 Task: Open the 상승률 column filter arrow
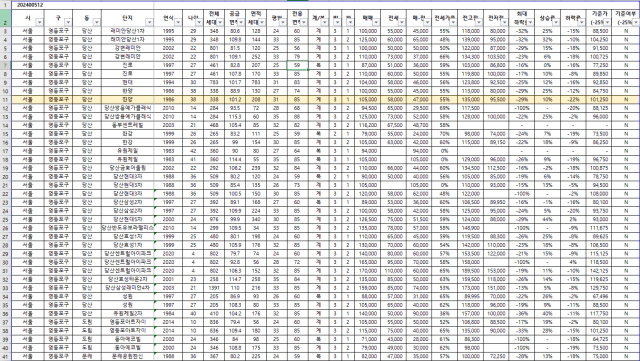(x=556, y=22)
